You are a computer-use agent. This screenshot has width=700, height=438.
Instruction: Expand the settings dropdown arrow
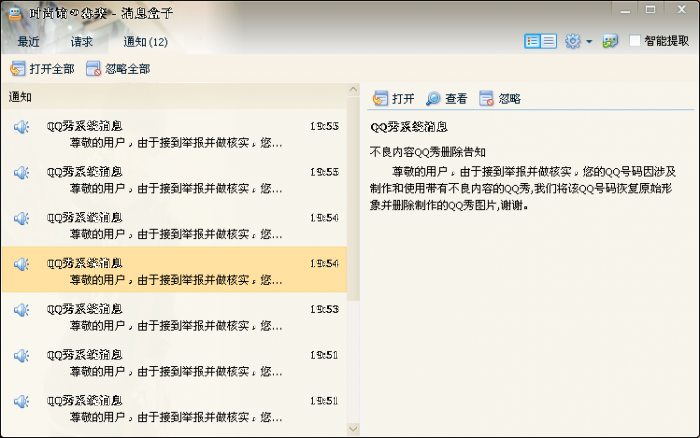click(589, 42)
